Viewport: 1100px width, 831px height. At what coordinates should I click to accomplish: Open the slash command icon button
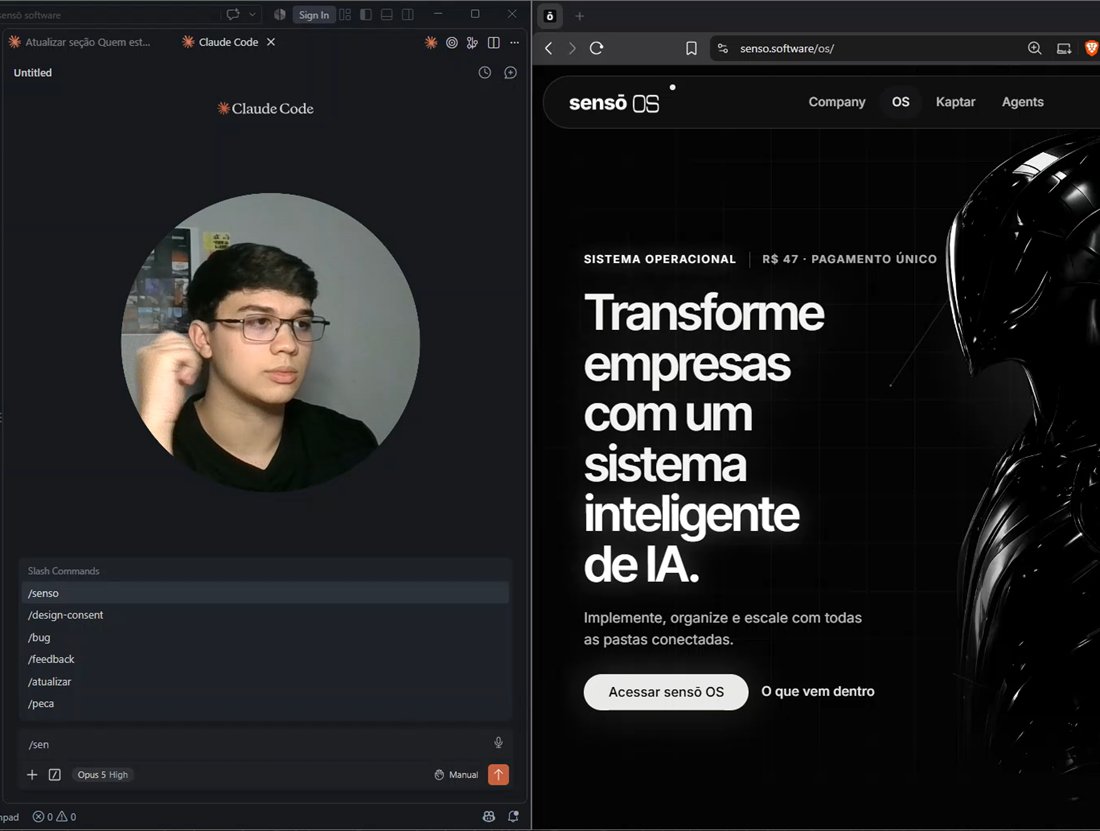point(55,775)
